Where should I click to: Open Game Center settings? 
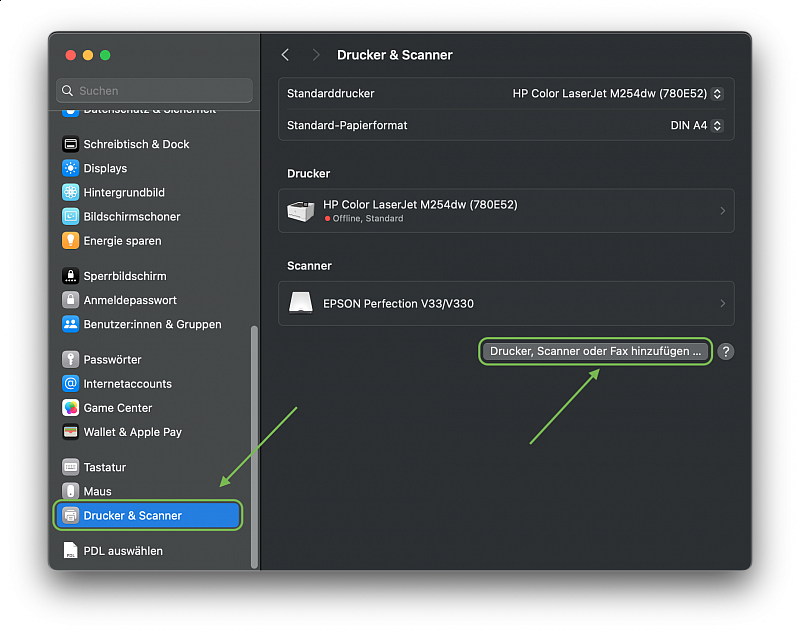[x=148, y=408]
